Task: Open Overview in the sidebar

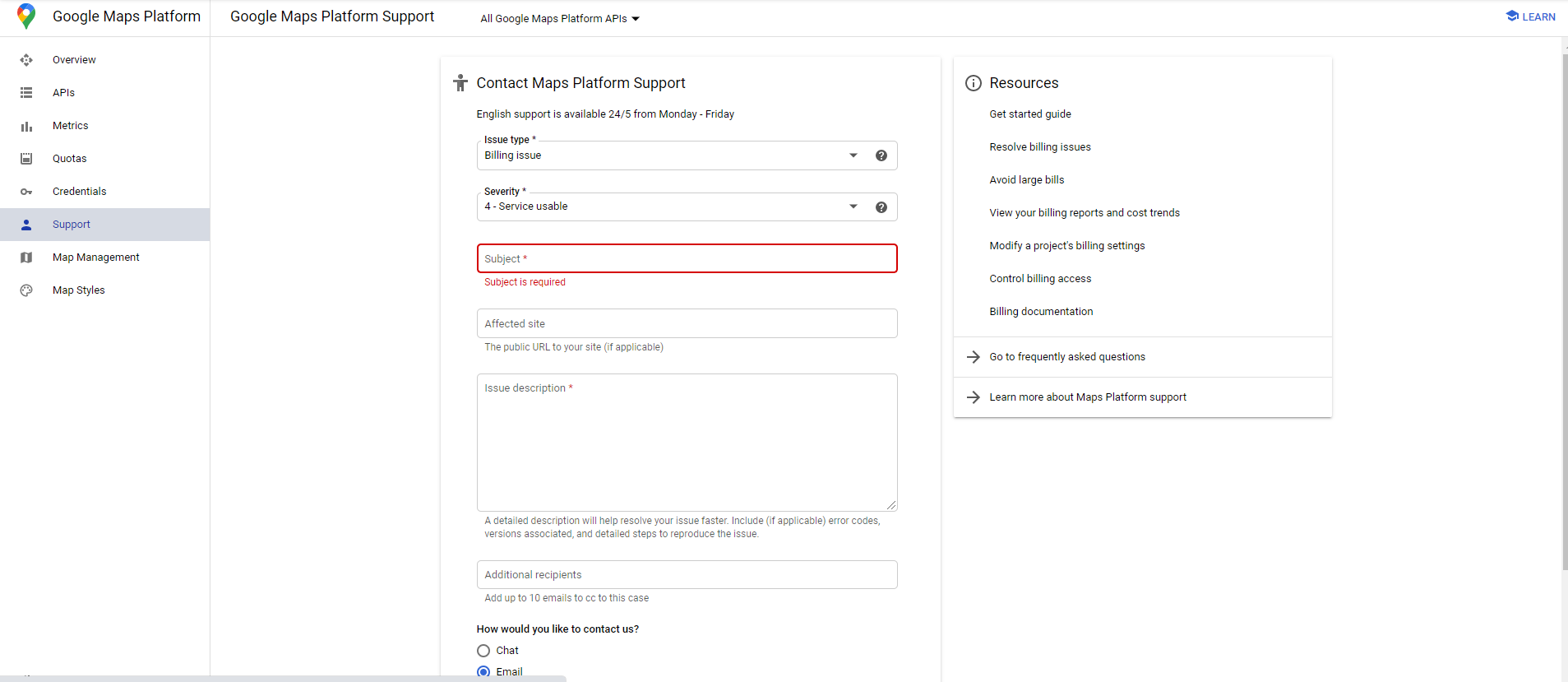Action: click(104, 60)
